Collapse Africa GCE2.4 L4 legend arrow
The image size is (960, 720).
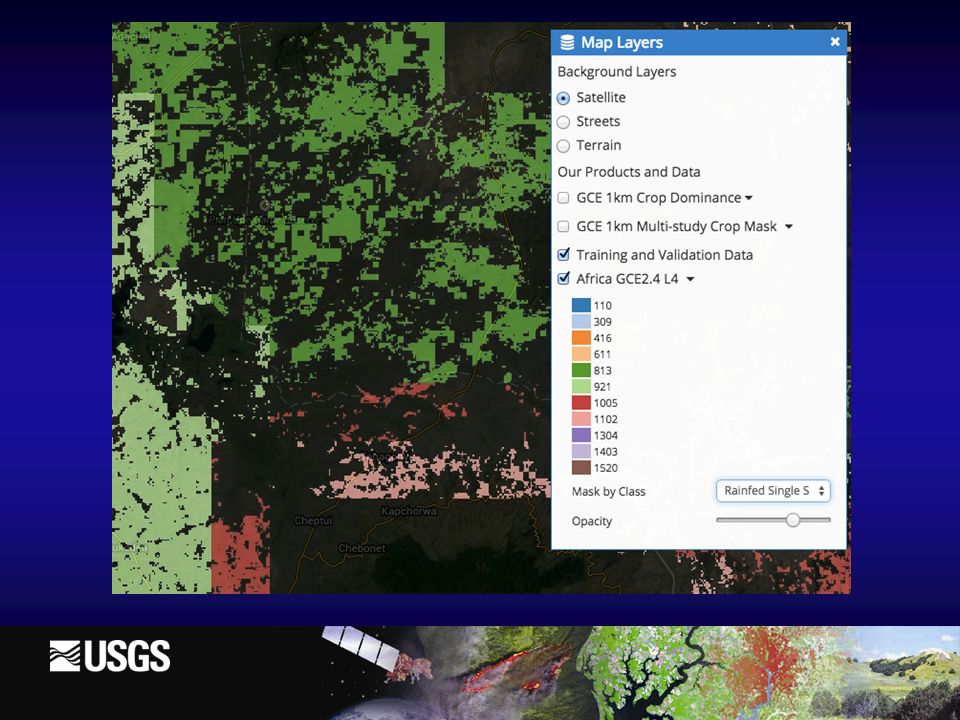[x=690, y=279]
